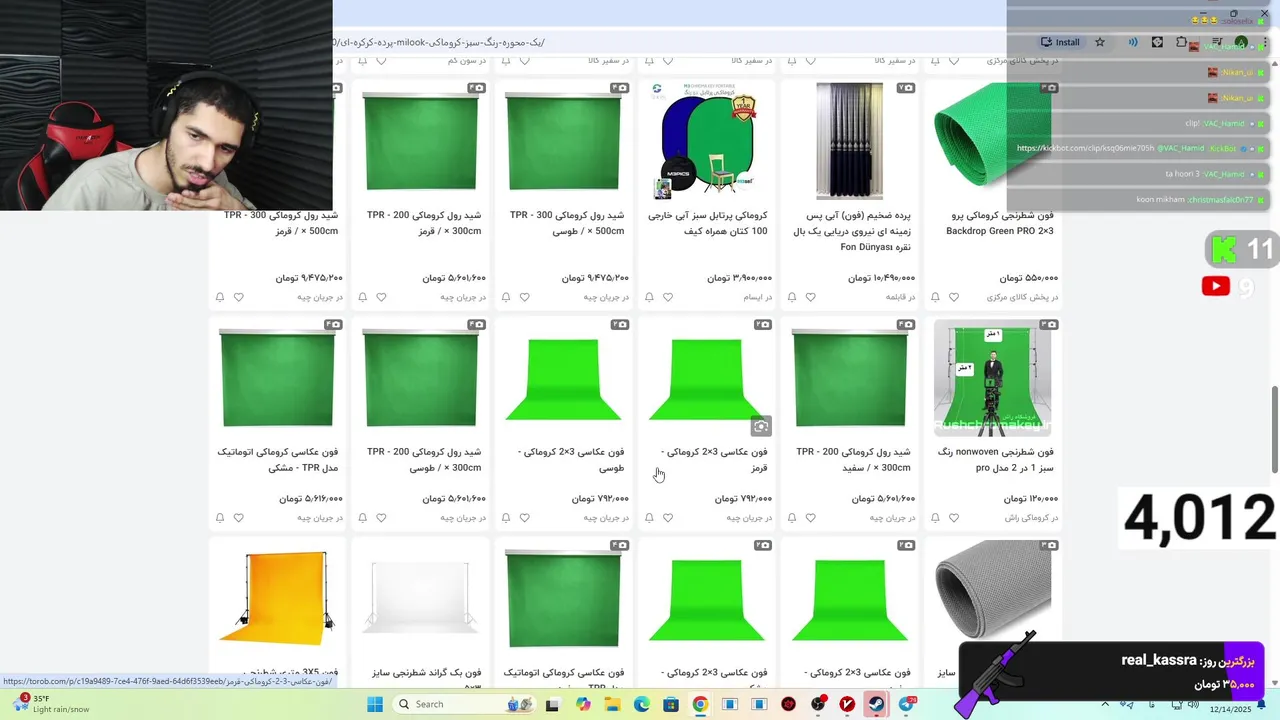Favorite the پرده ضخیم Fon Dünyası product (heart)
Screen dimensions: 1280x720
pos(811,297)
